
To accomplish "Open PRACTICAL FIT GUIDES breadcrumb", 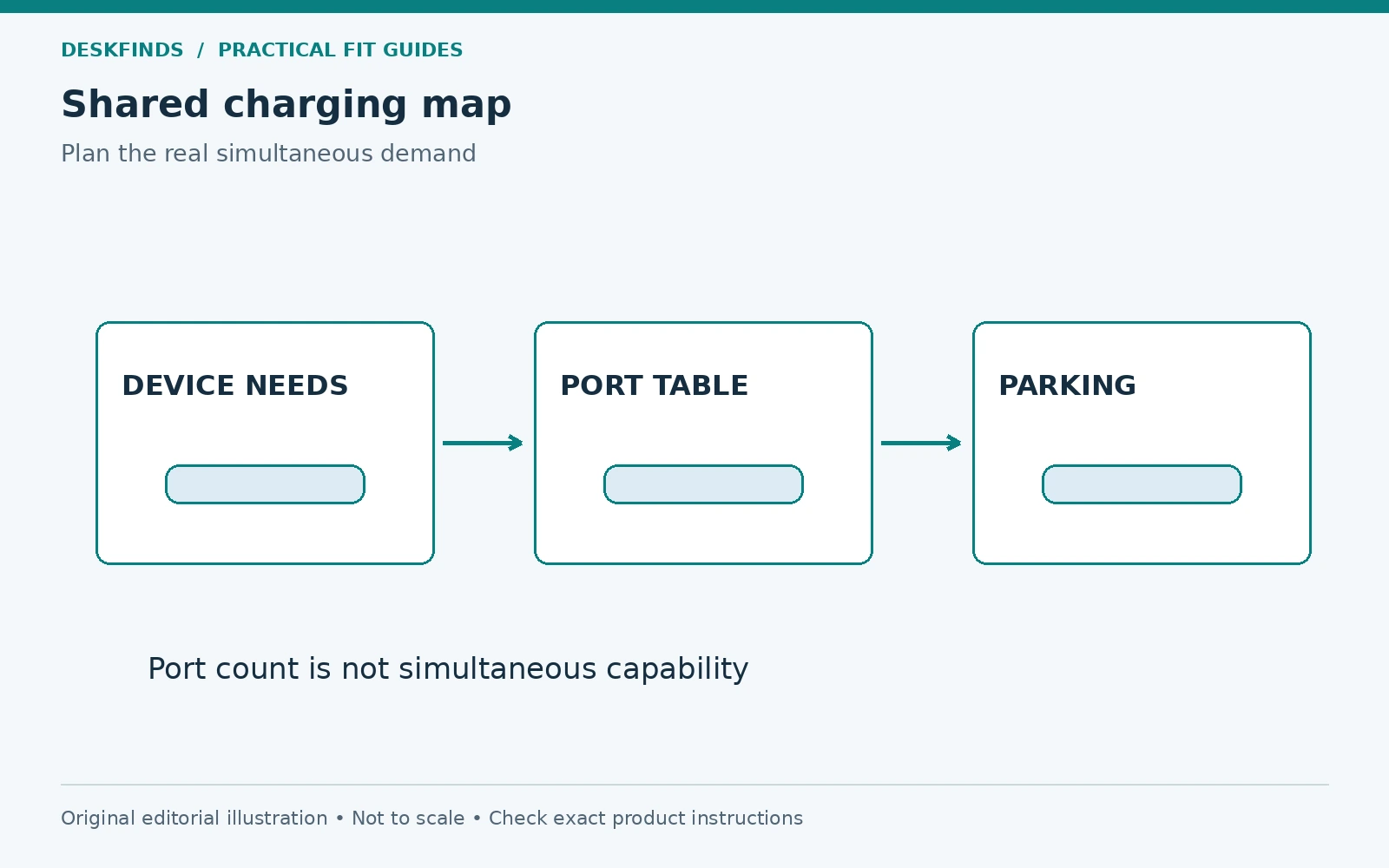I will pyautogui.click(x=340, y=50).
